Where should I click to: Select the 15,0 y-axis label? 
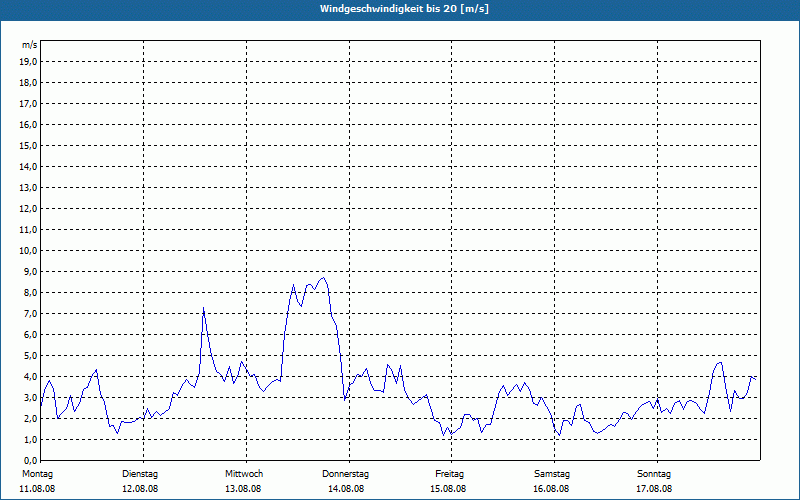click(x=29, y=145)
